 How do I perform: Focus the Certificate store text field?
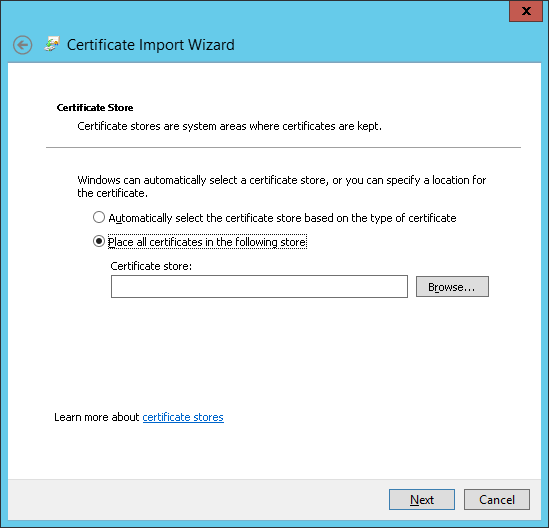pos(259,286)
